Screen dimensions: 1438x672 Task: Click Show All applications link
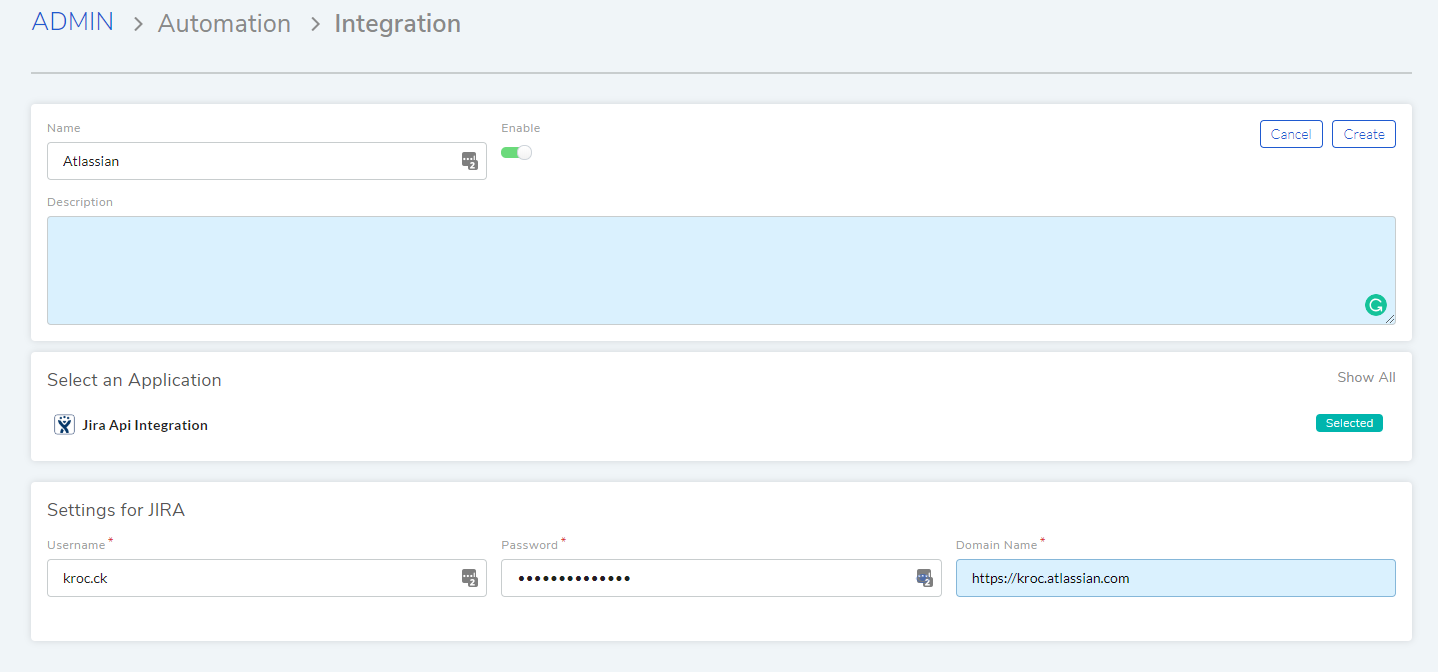pyautogui.click(x=1366, y=377)
